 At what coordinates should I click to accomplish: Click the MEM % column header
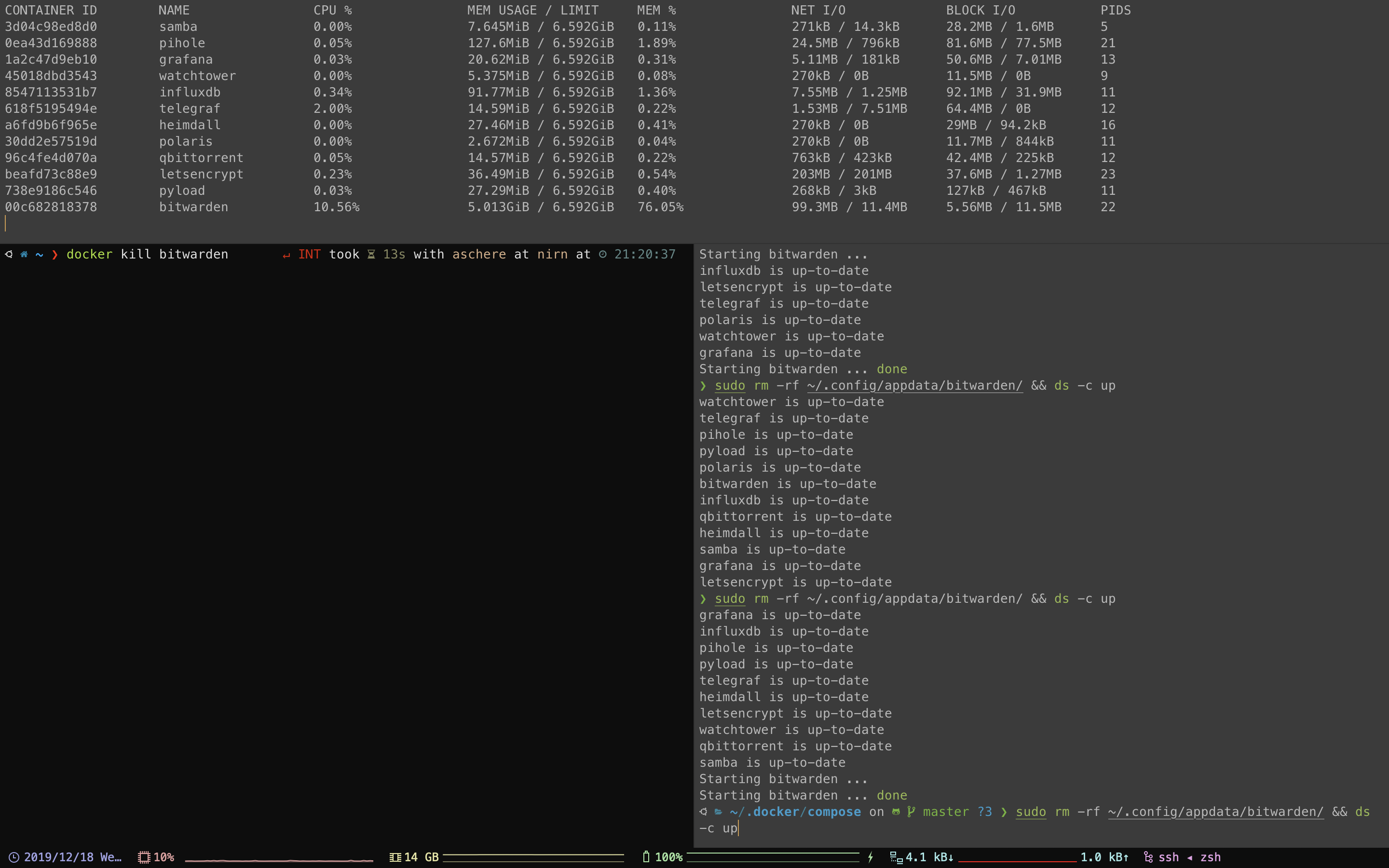[x=656, y=10]
